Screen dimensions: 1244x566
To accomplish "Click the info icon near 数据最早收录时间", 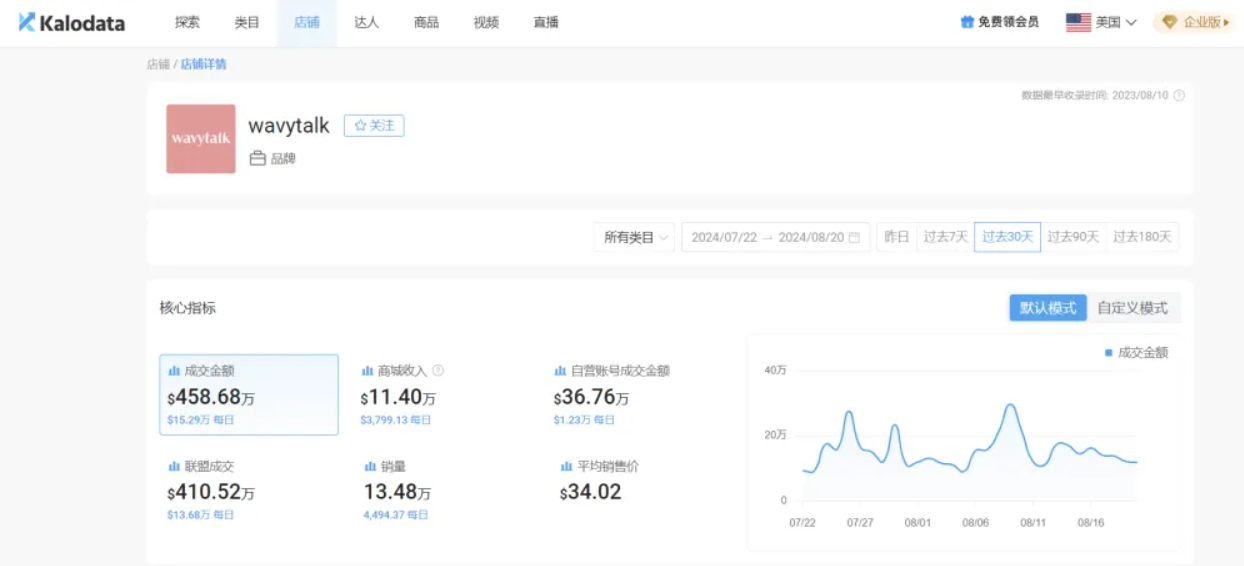I will [1179, 96].
